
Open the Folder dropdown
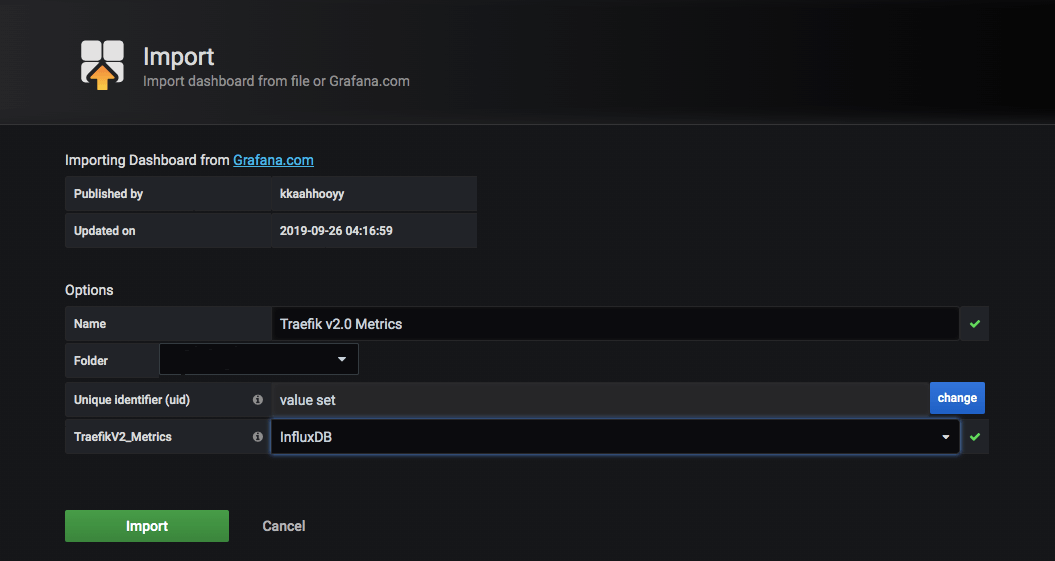point(259,359)
